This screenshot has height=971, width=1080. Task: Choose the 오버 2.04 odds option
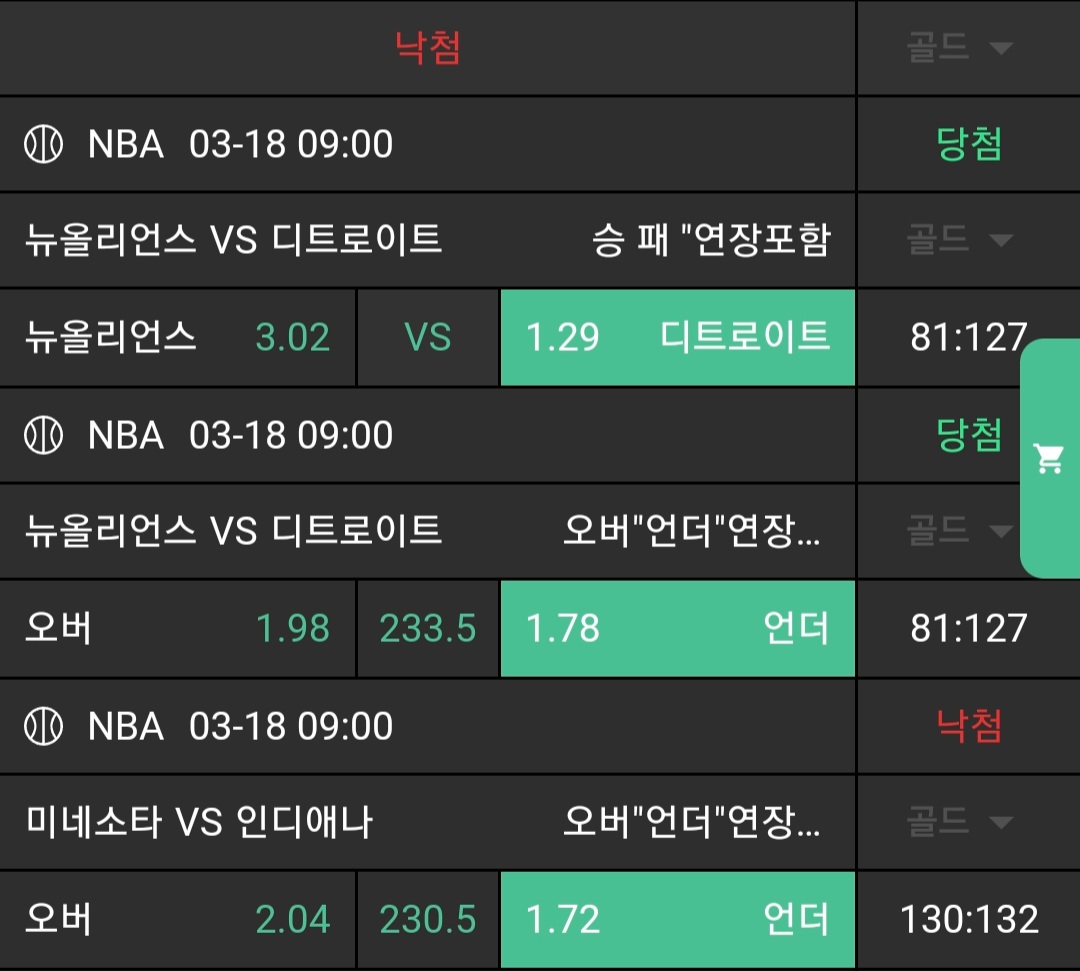178,920
